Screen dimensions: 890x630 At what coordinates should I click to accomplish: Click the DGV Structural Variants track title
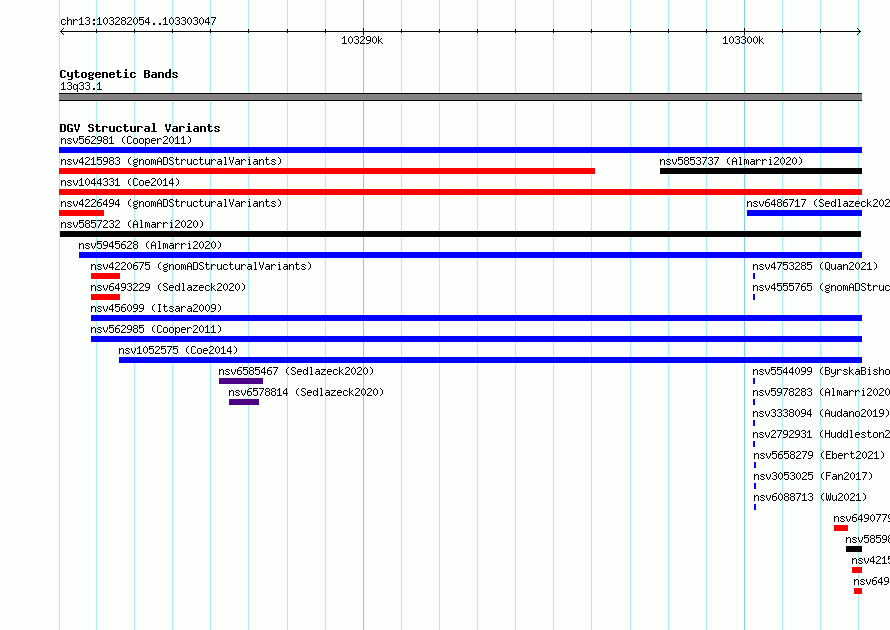click(140, 128)
